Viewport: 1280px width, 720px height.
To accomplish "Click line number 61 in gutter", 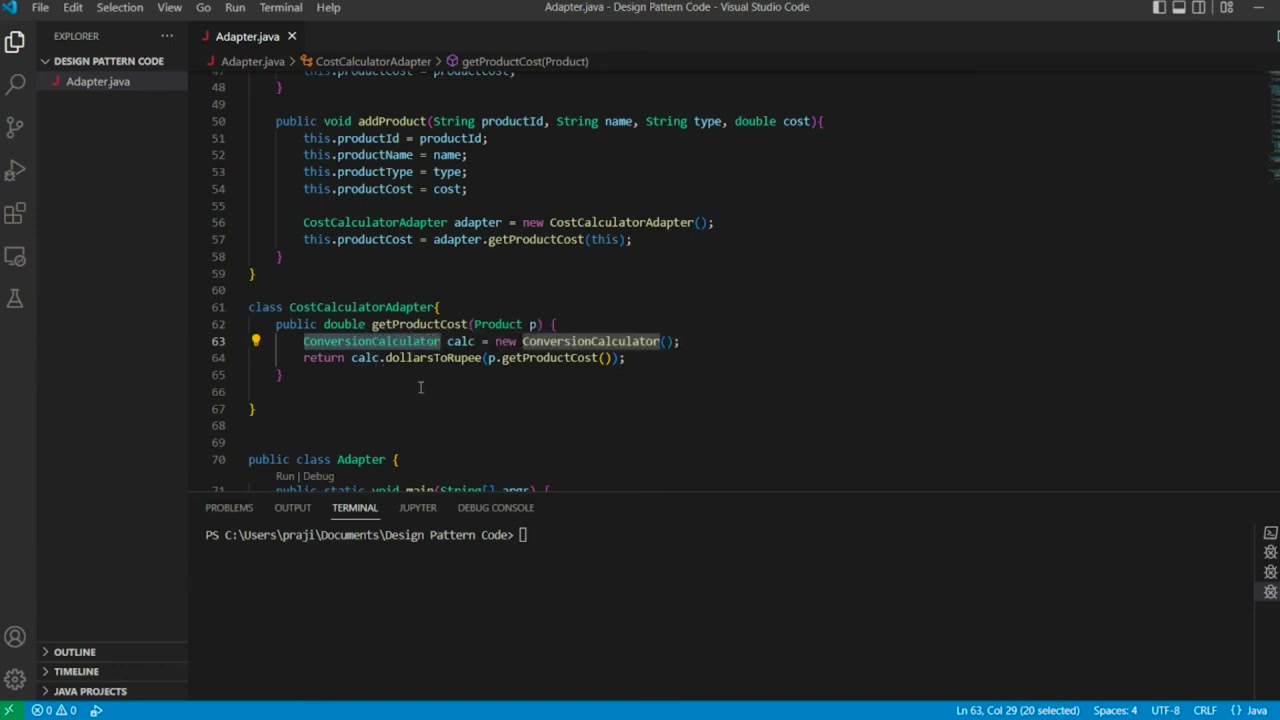I will tap(218, 307).
